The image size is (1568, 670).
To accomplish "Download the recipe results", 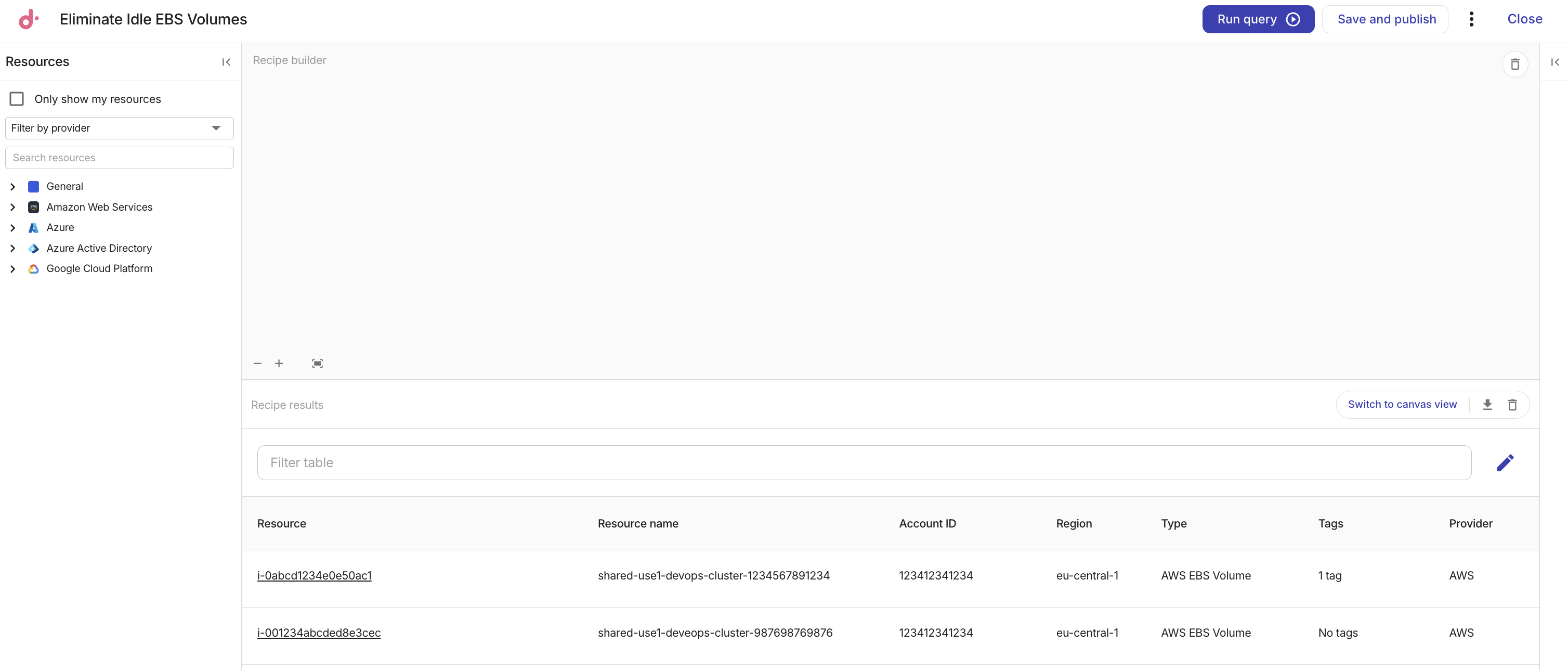I will point(1487,404).
